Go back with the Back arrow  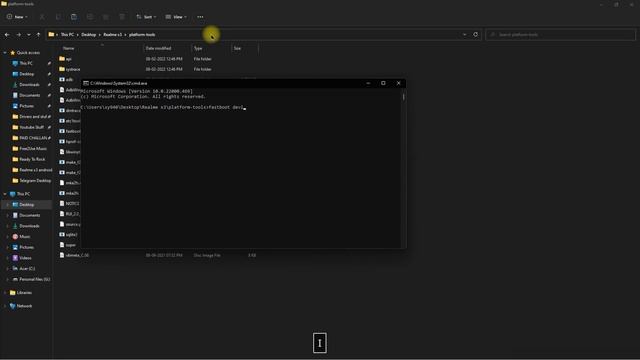coord(7,35)
